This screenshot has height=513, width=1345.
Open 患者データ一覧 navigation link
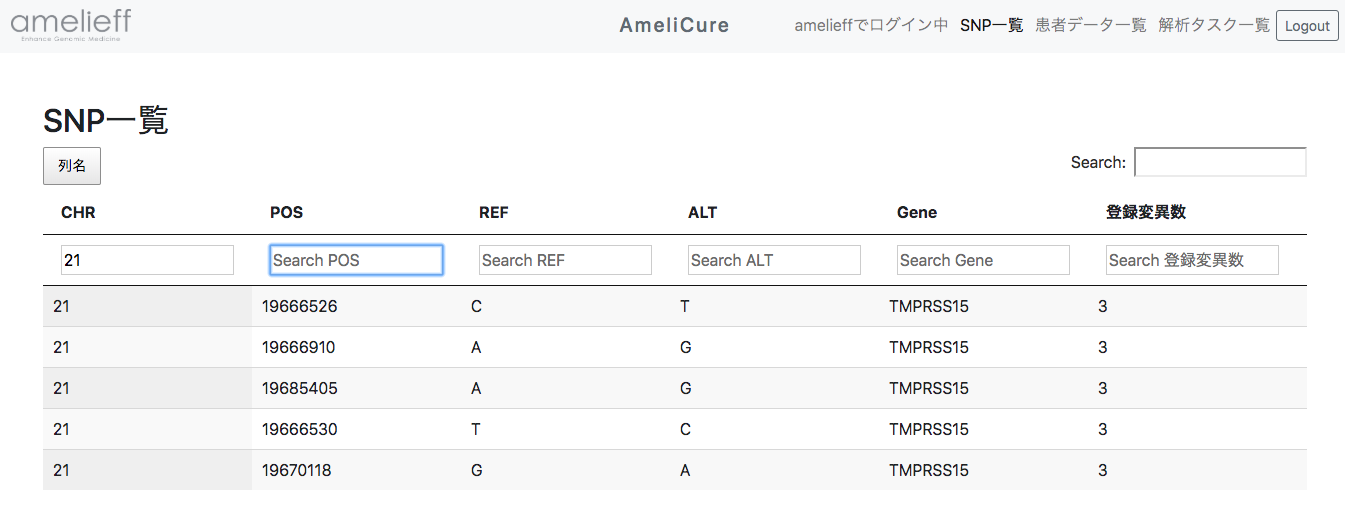(x=1090, y=25)
